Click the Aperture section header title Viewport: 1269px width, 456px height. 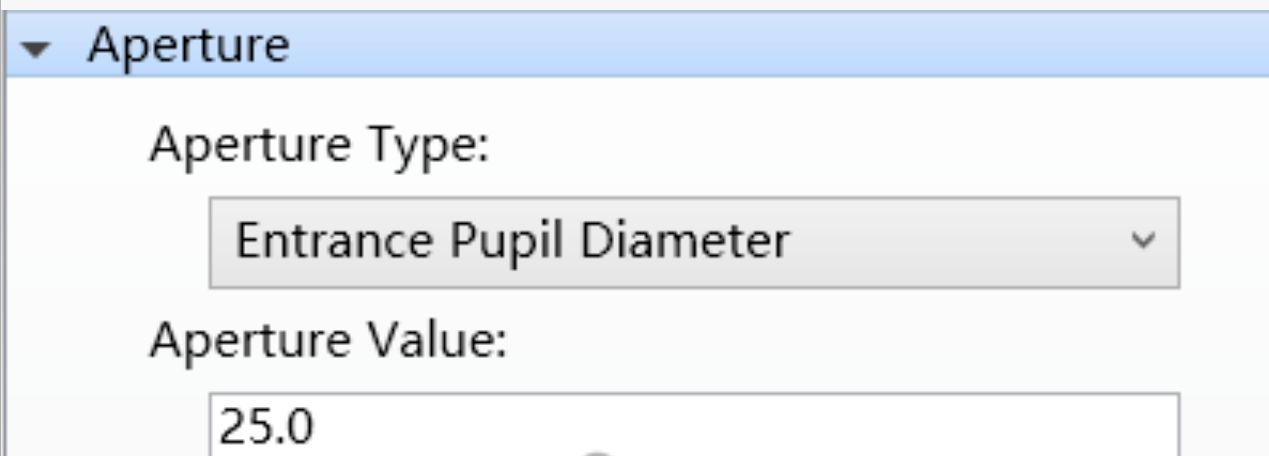click(x=188, y=46)
